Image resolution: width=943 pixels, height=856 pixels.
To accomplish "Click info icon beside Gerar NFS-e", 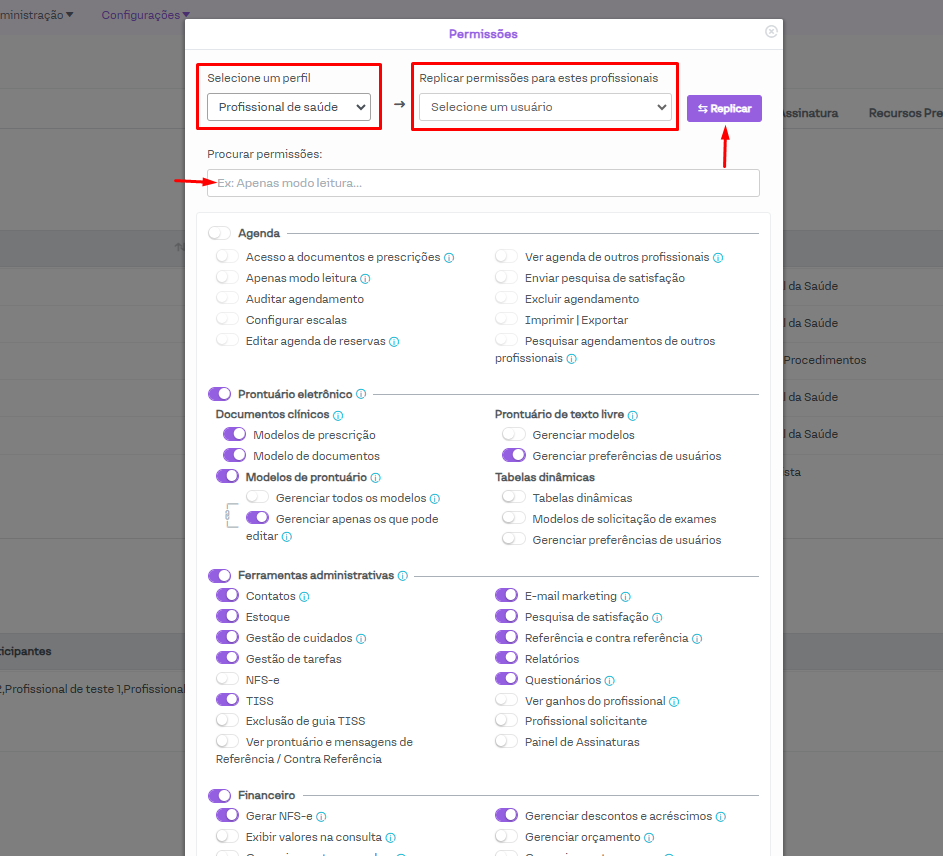I will click(x=321, y=817).
